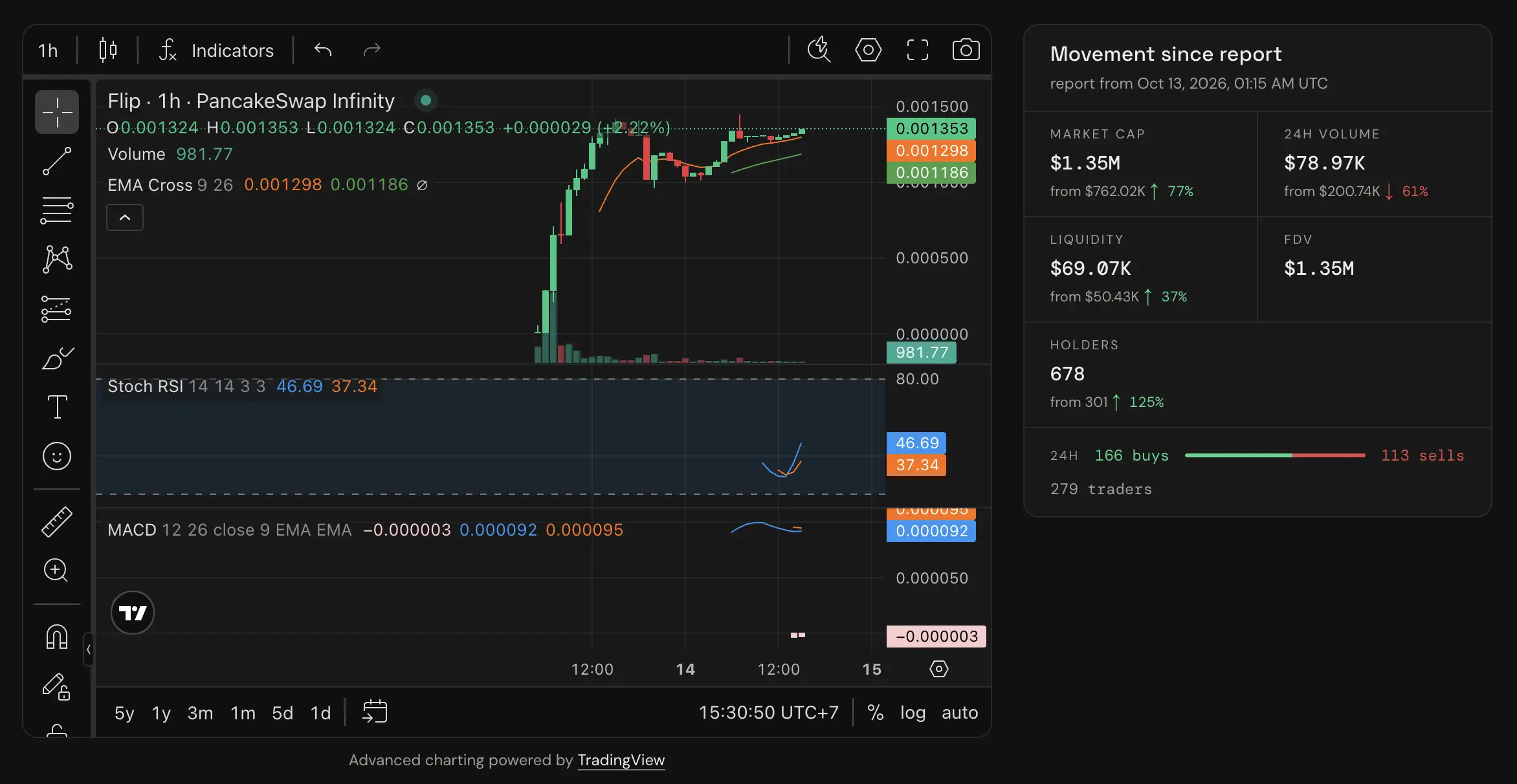
Task: Select the 1d date range
Action: tap(320, 713)
